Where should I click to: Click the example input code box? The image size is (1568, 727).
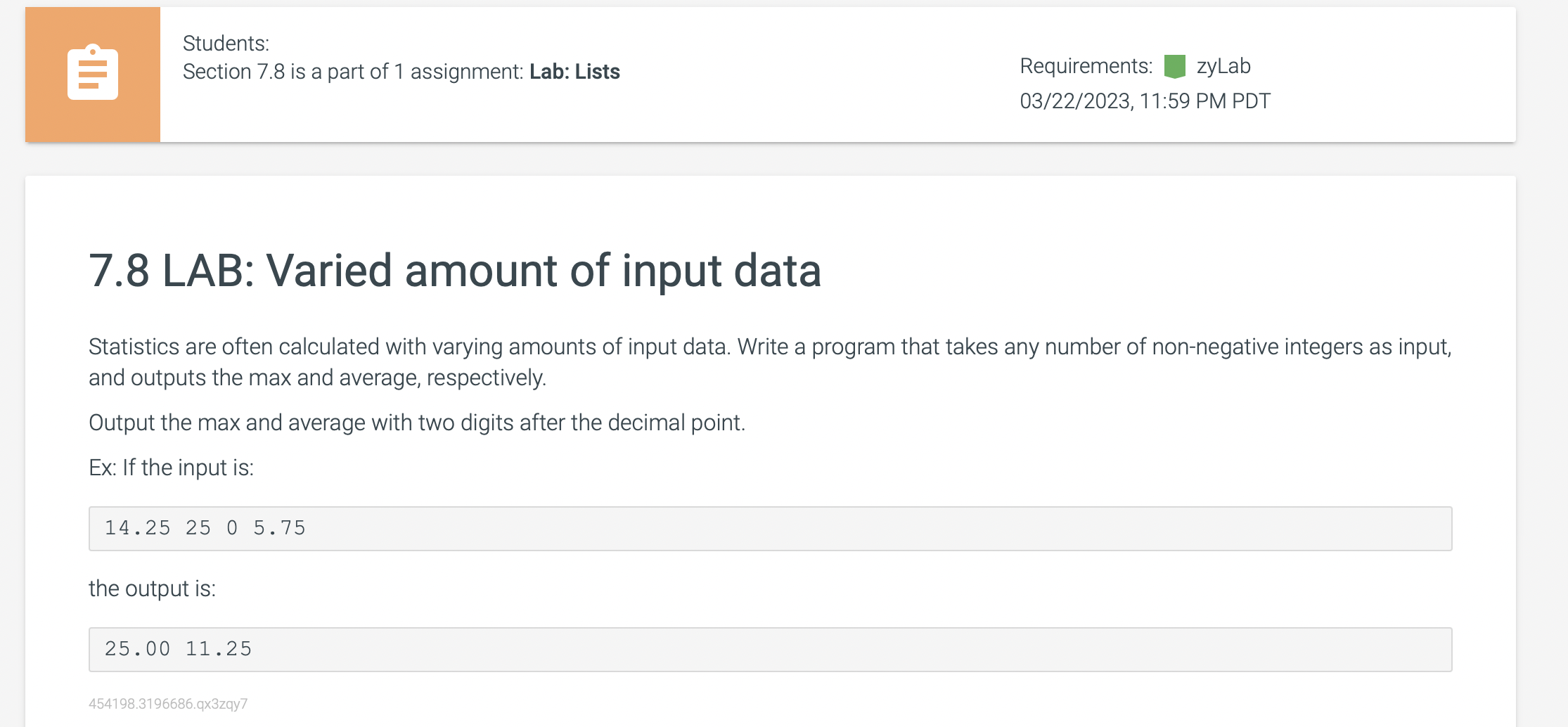coord(770,529)
